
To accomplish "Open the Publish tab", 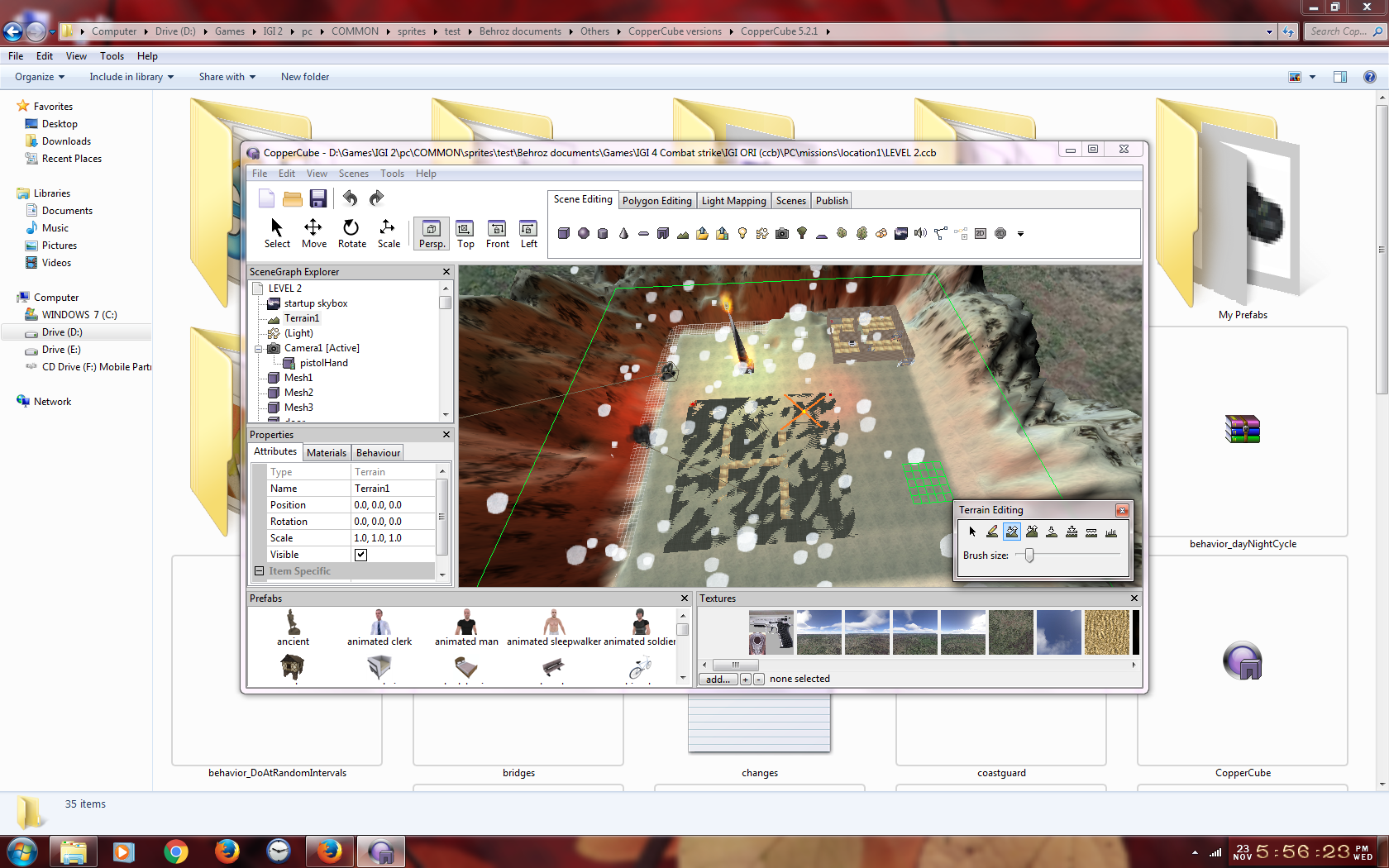I will coord(832,201).
